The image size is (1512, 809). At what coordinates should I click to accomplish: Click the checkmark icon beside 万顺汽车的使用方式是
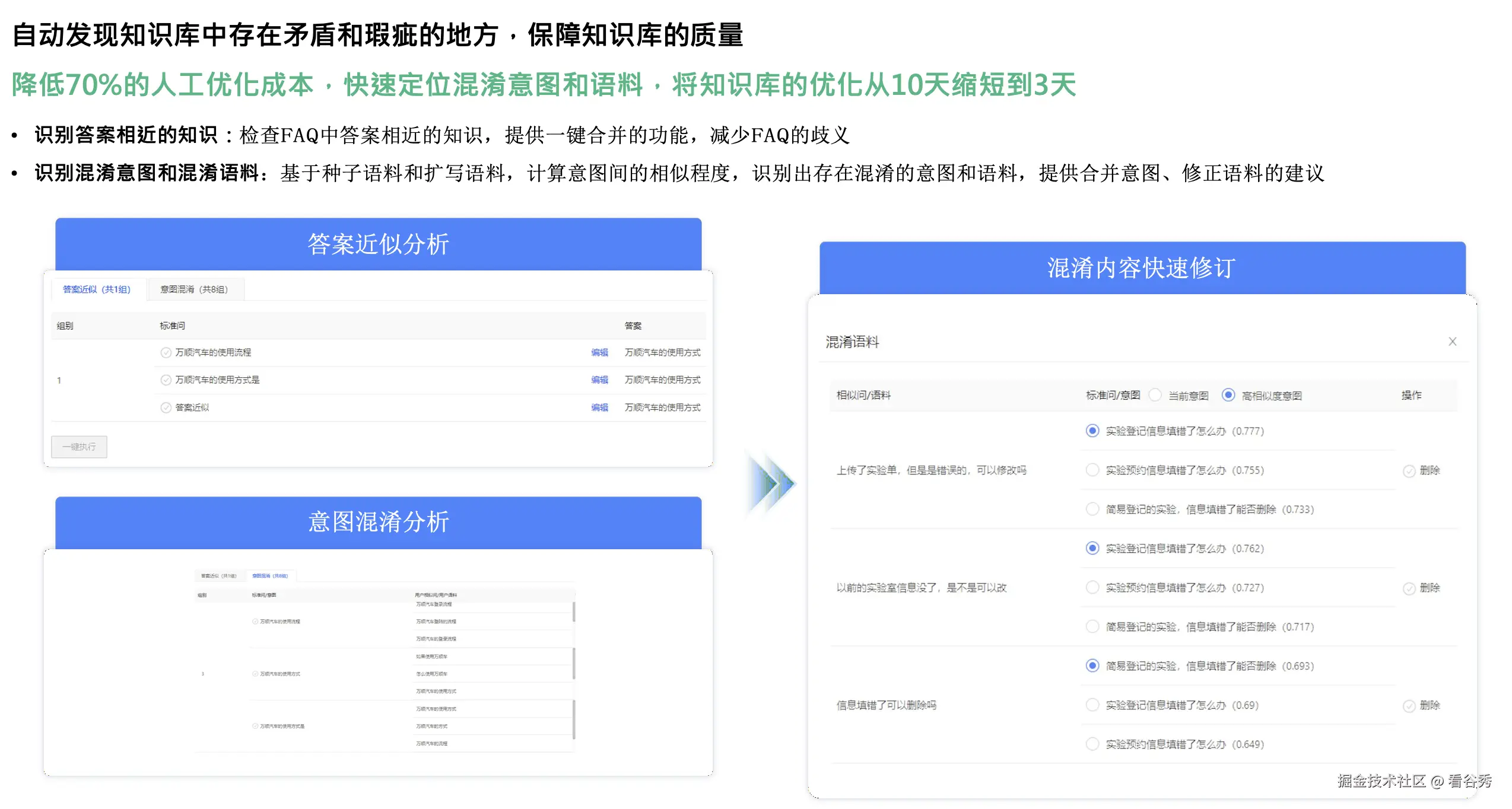(166, 380)
